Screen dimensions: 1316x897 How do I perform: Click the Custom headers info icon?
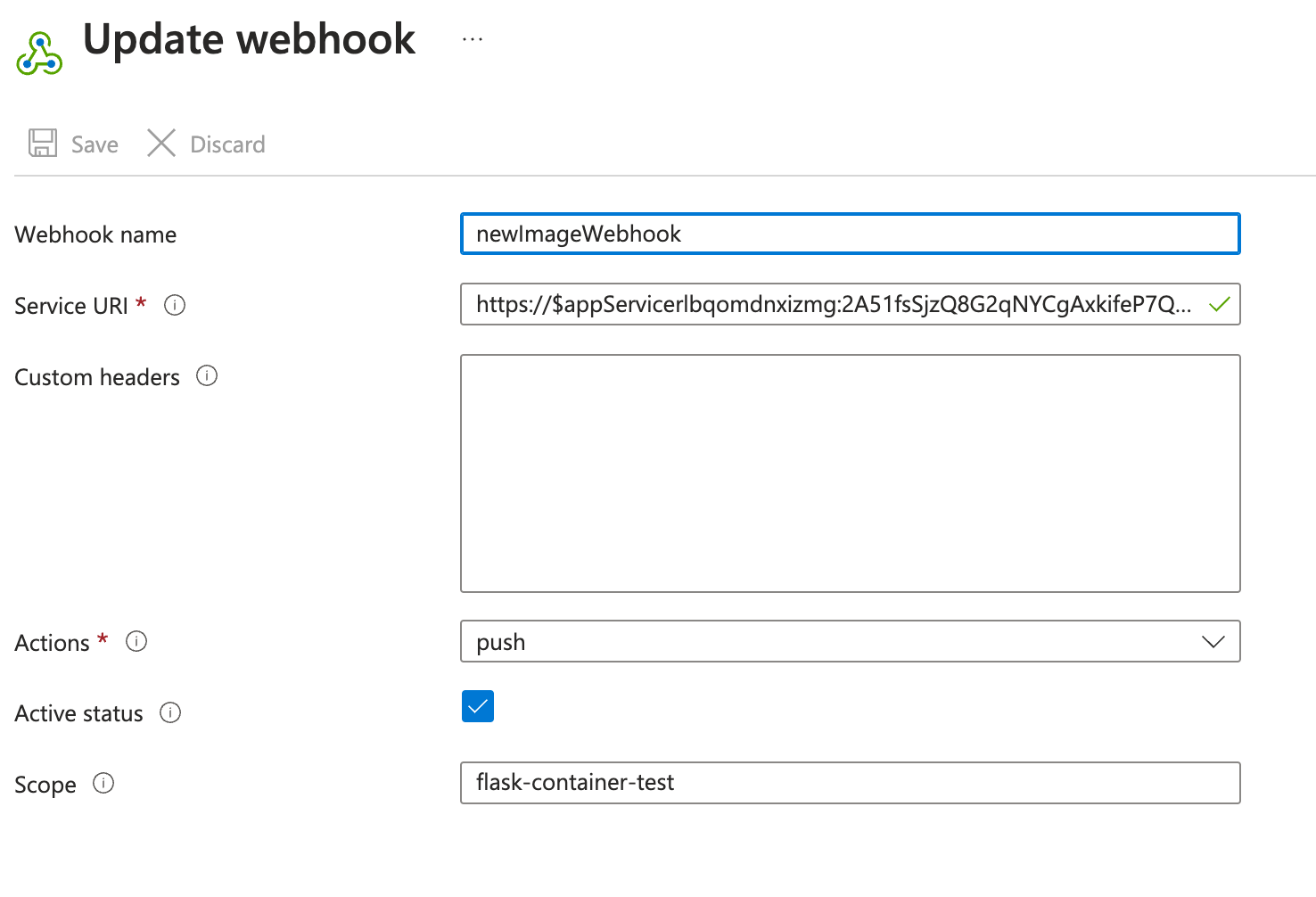(x=206, y=376)
